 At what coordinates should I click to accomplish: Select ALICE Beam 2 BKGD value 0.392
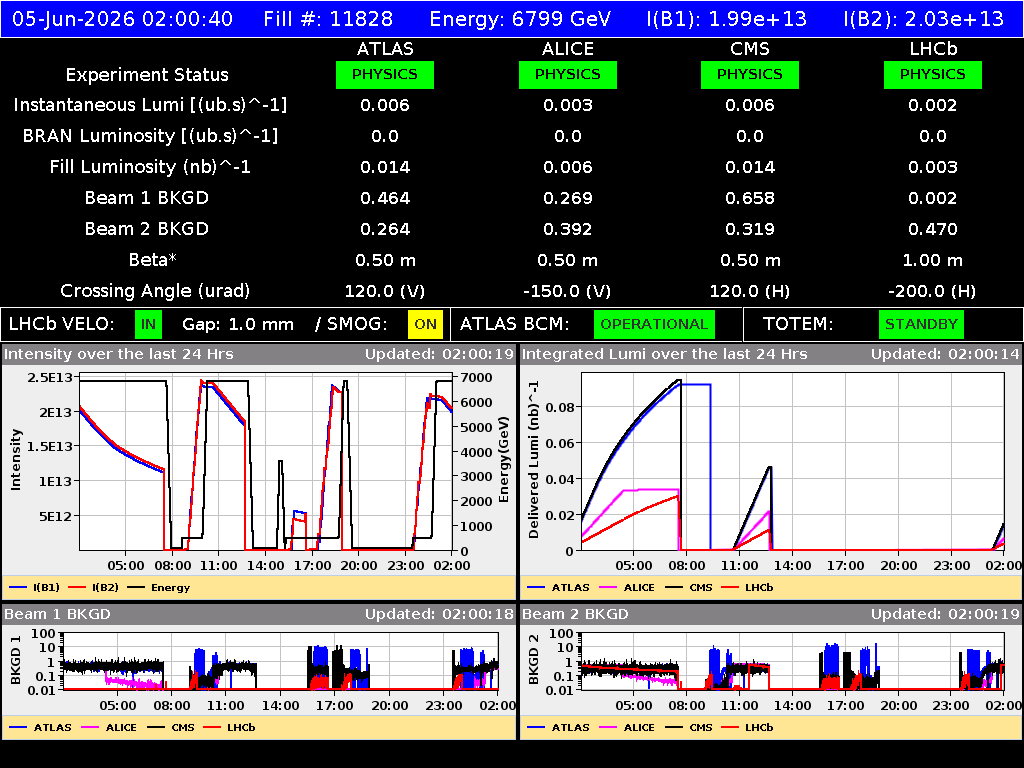click(568, 229)
